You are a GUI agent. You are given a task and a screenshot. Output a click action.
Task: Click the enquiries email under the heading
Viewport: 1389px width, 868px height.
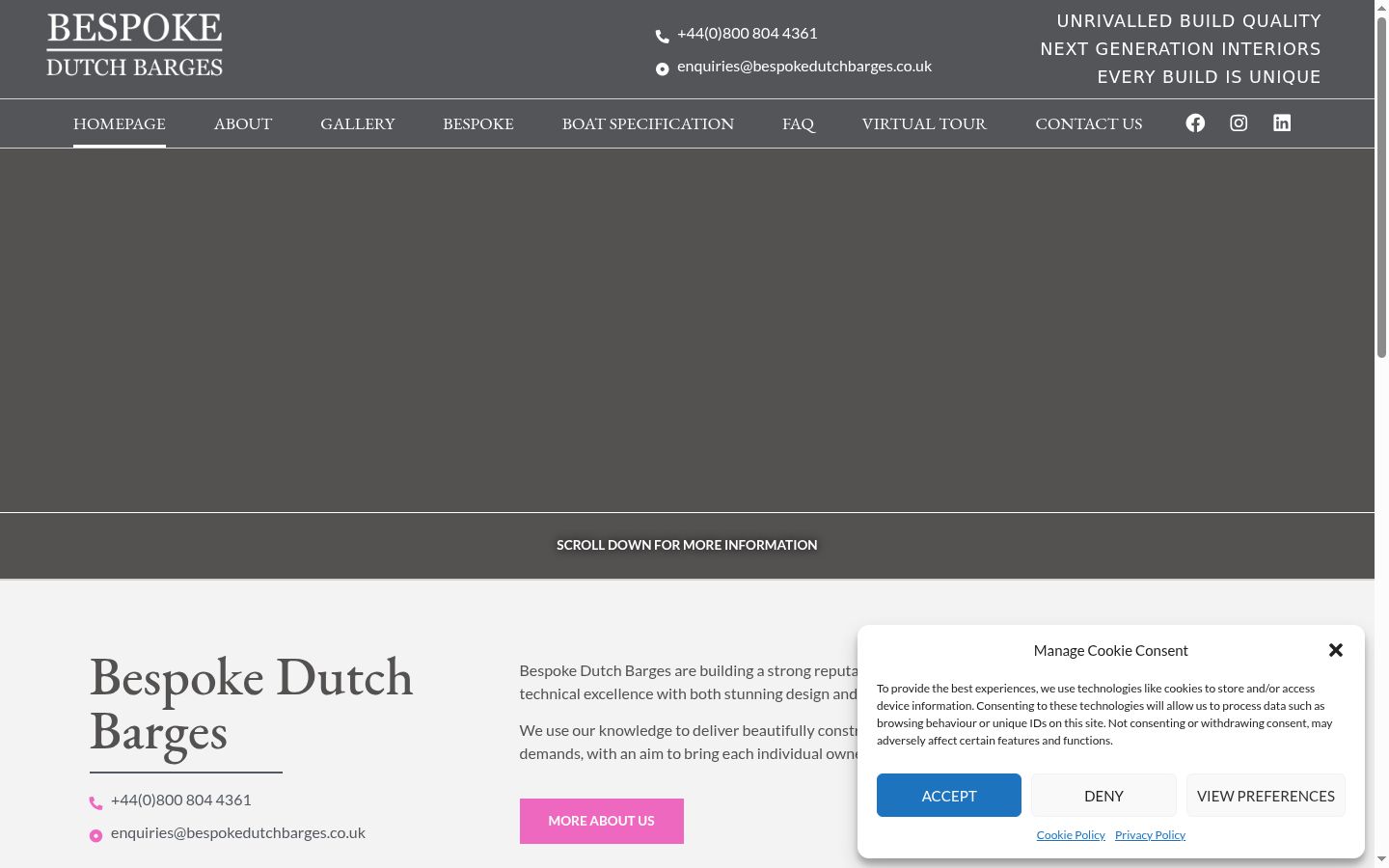(x=238, y=832)
